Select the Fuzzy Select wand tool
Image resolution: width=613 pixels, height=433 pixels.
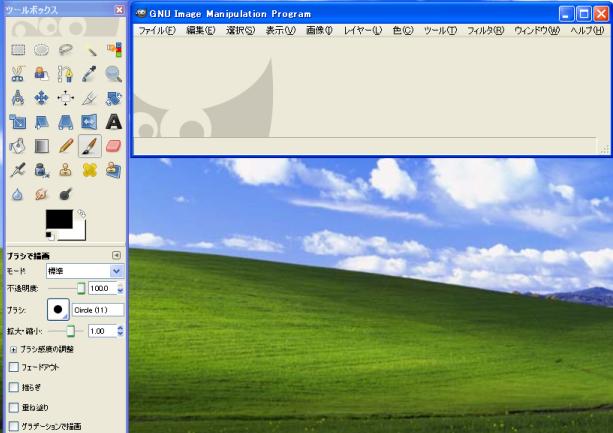click(90, 50)
